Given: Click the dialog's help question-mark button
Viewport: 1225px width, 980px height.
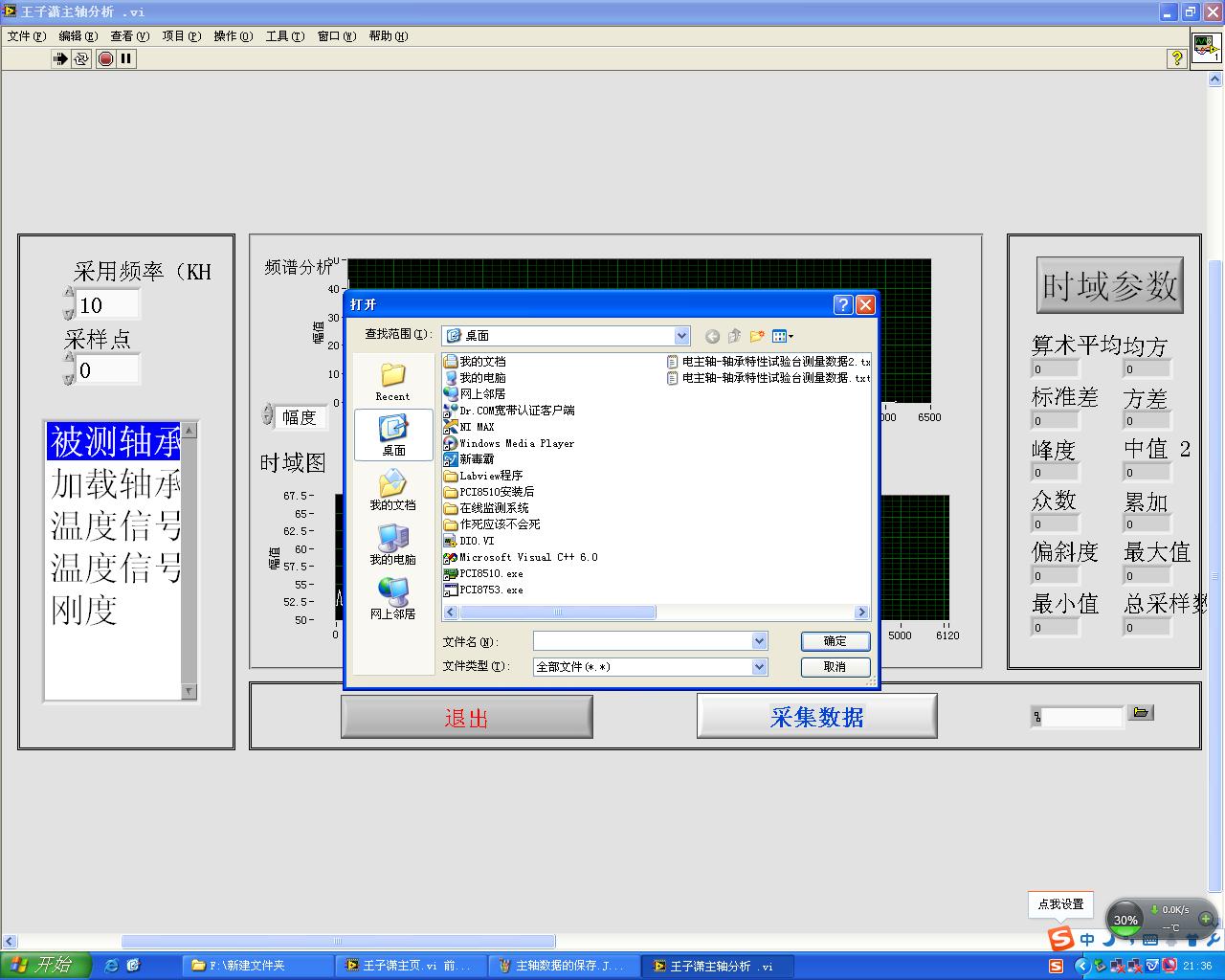Looking at the screenshot, I should [843, 304].
